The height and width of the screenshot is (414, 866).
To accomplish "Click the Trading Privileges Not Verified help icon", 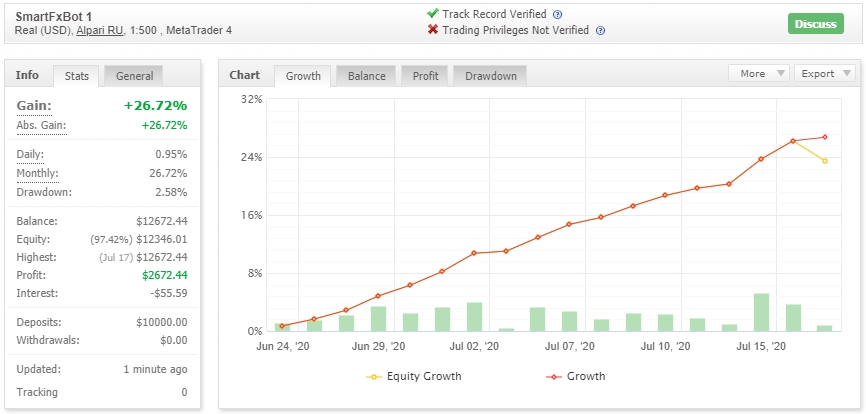I will 600,31.
